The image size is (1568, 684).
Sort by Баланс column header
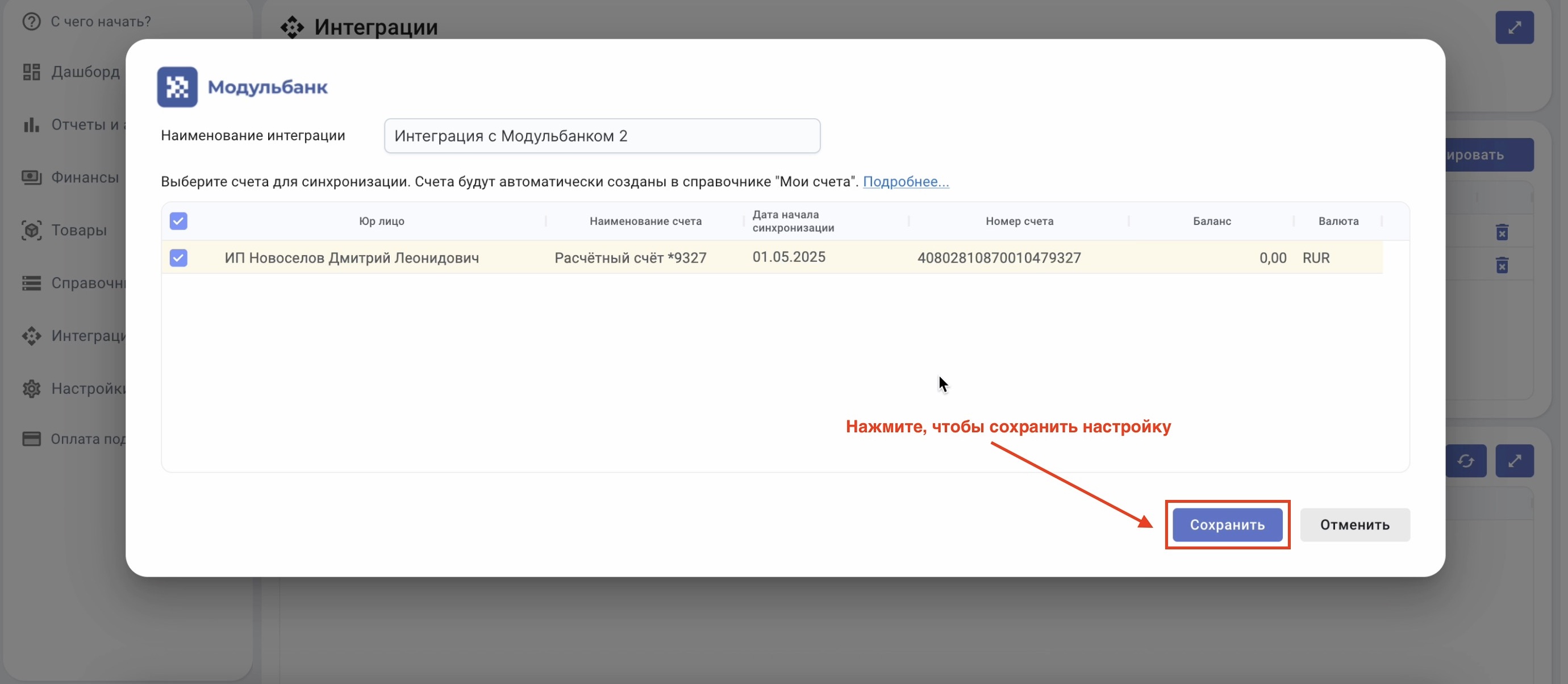[x=1211, y=221]
